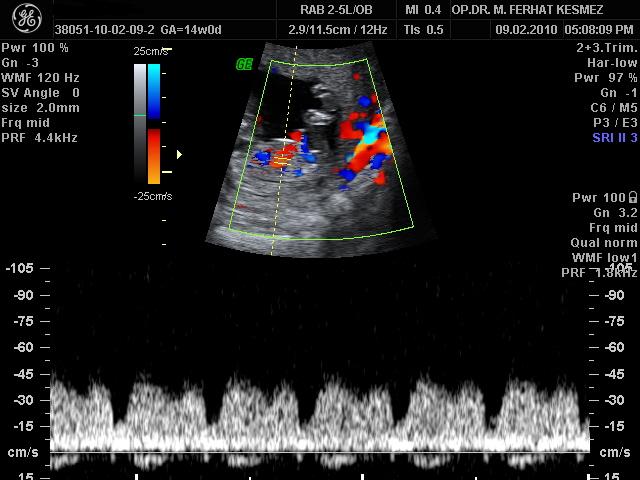The width and height of the screenshot is (640, 480).
Task: Click the lock icon next to Pwr 100
Action: click(x=632, y=198)
